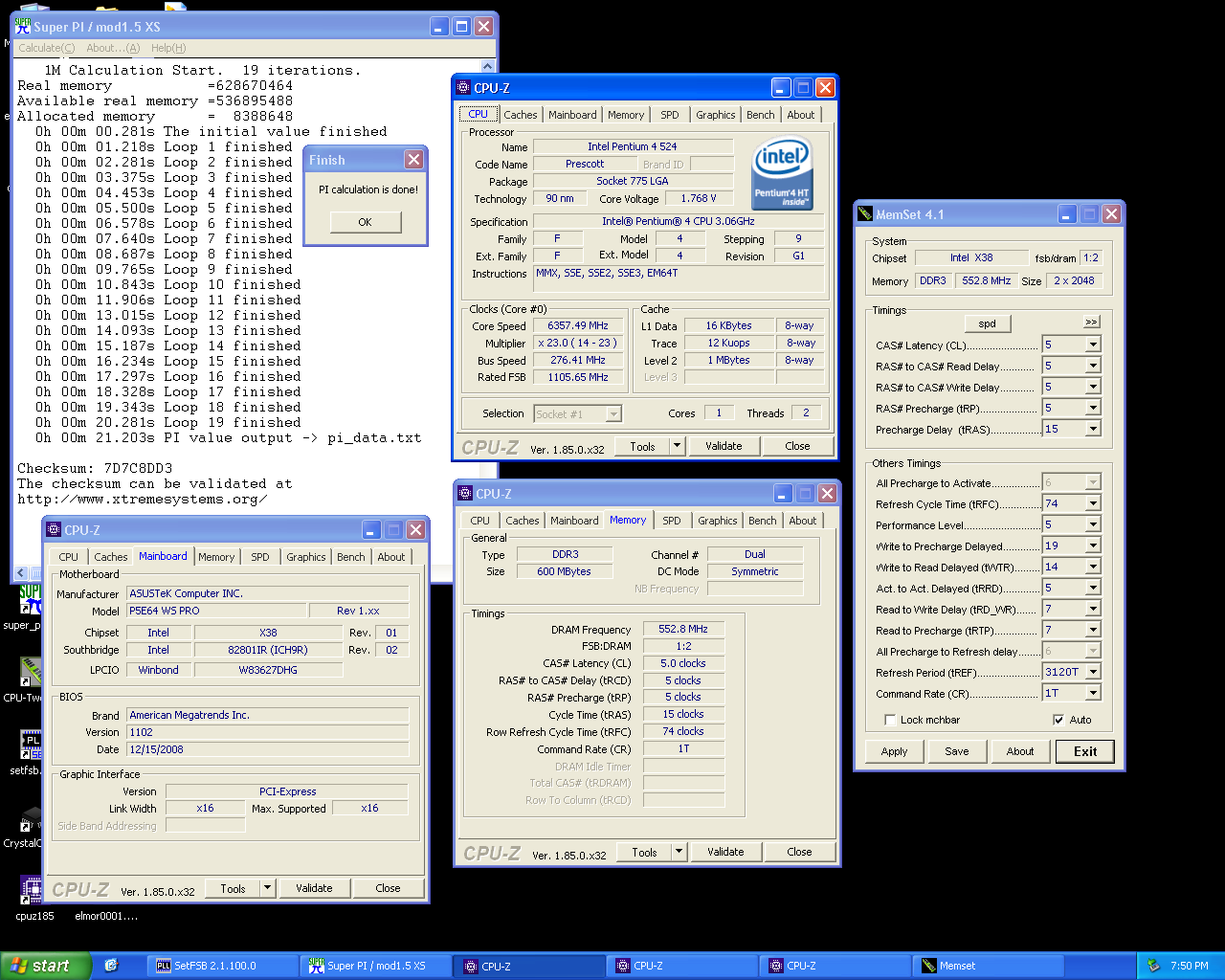The height and width of the screenshot is (980, 1225).
Task: Click the Checksum: 7D7C8DD3 line in Super PI
Action: 95,469
